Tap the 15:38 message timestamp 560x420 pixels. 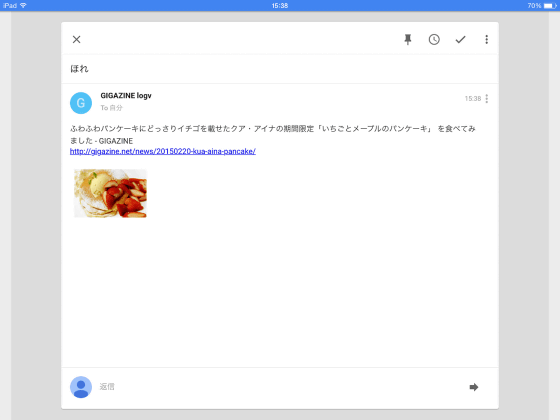(x=473, y=99)
